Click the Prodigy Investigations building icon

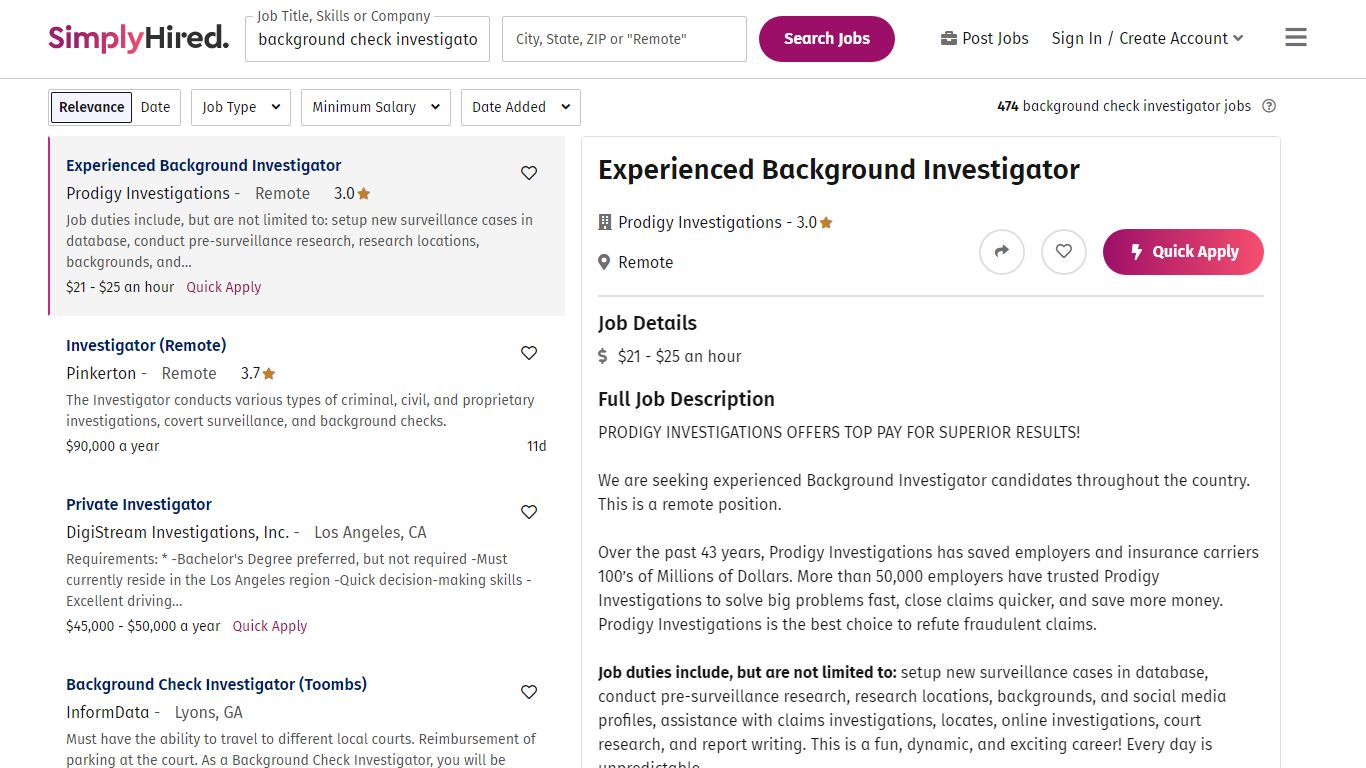tap(605, 222)
